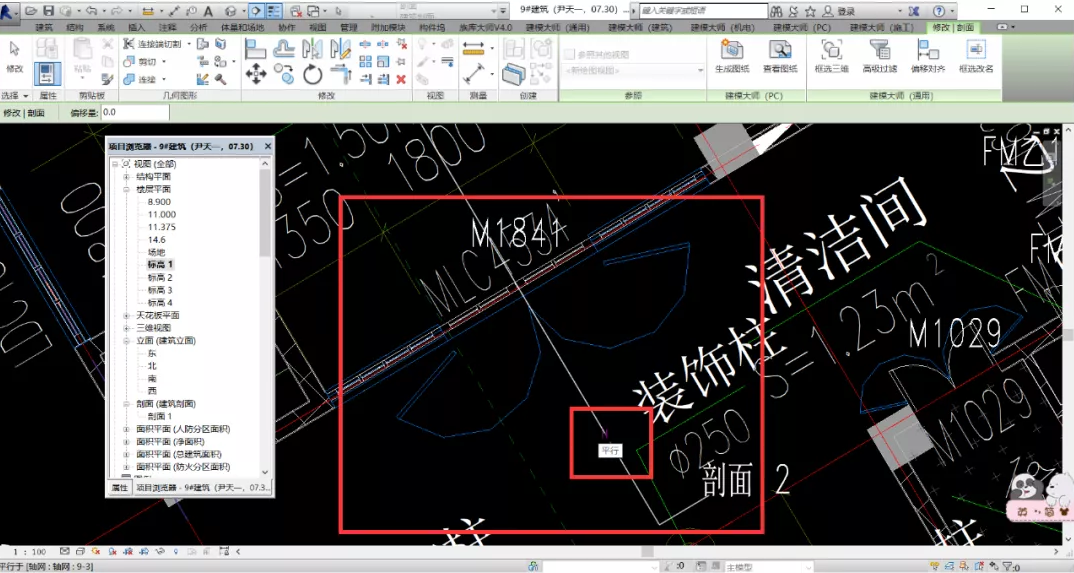This screenshot has width=1074, height=573.
Task: Open the Help question mark icon
Action: 938,11
